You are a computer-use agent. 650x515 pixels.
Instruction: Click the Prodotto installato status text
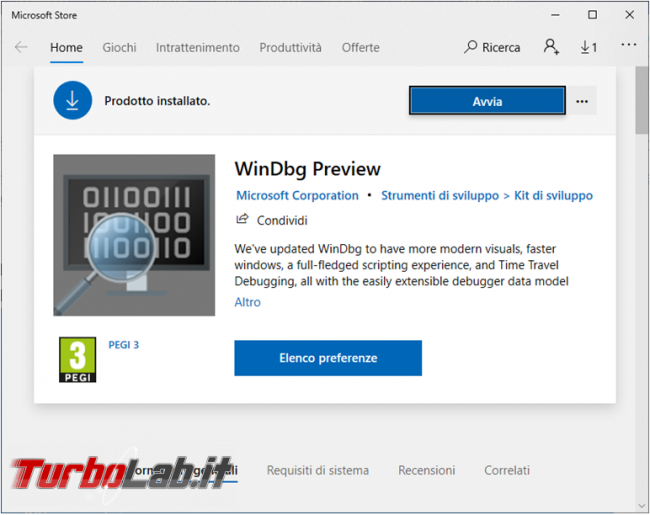coord(157,101)
